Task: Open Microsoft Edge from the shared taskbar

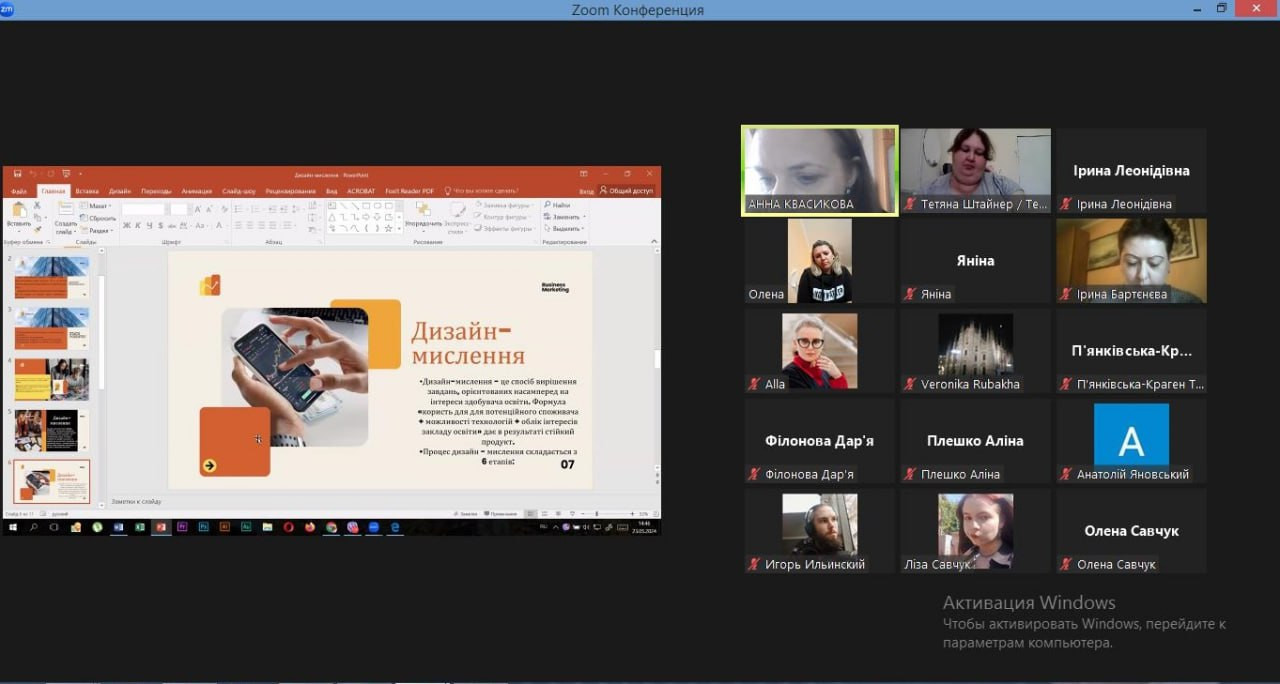Action: tap(395, 527)
